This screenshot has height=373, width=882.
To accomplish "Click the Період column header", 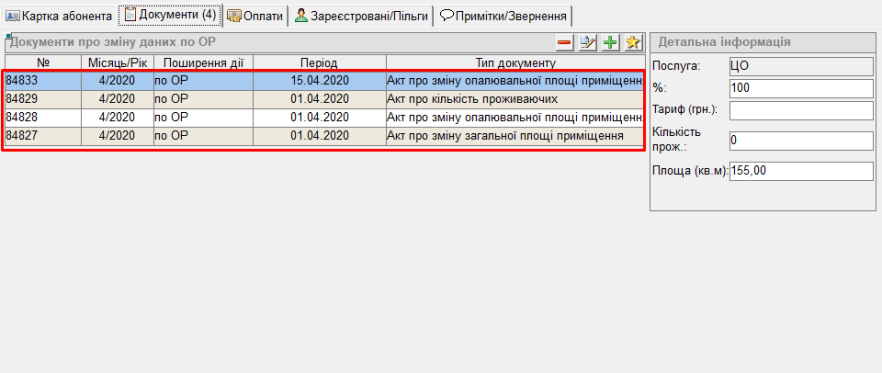I will pos(320,62).
